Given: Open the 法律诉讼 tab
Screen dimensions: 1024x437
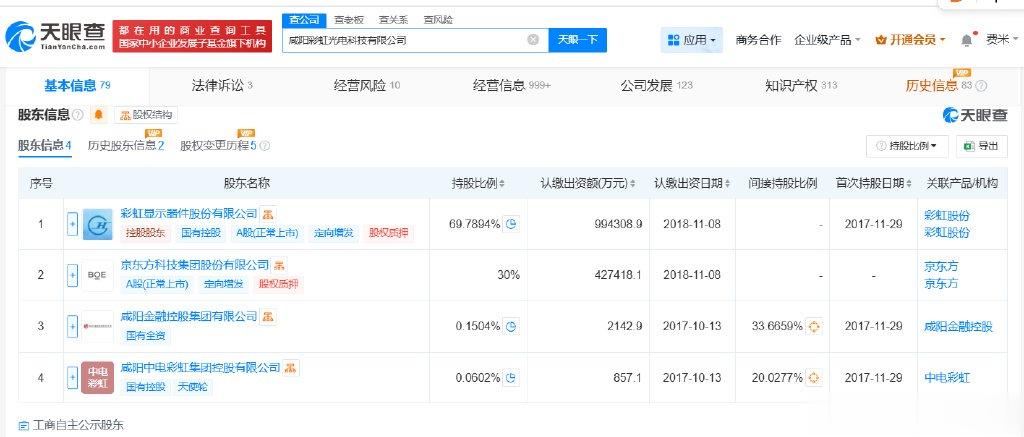Looking at the screenshot, I should [x=222, y=86].
